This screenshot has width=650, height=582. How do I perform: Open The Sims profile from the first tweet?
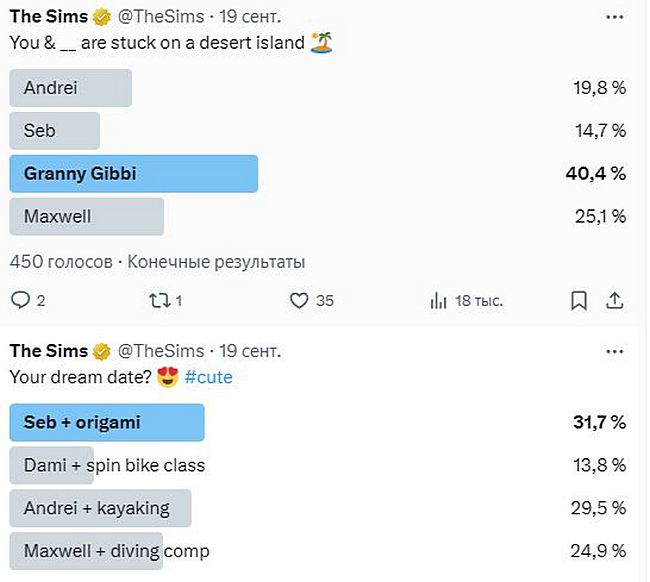pyautogui.click(x=48, y=17)
